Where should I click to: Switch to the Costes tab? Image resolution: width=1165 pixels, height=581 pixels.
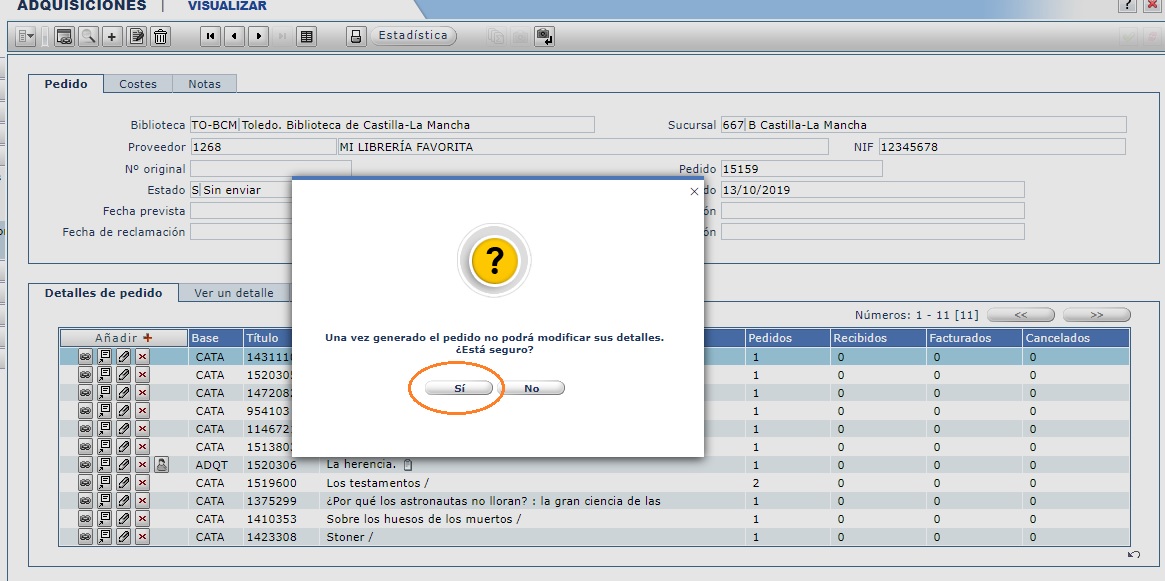pyautogui.click(x=138, y=84)
